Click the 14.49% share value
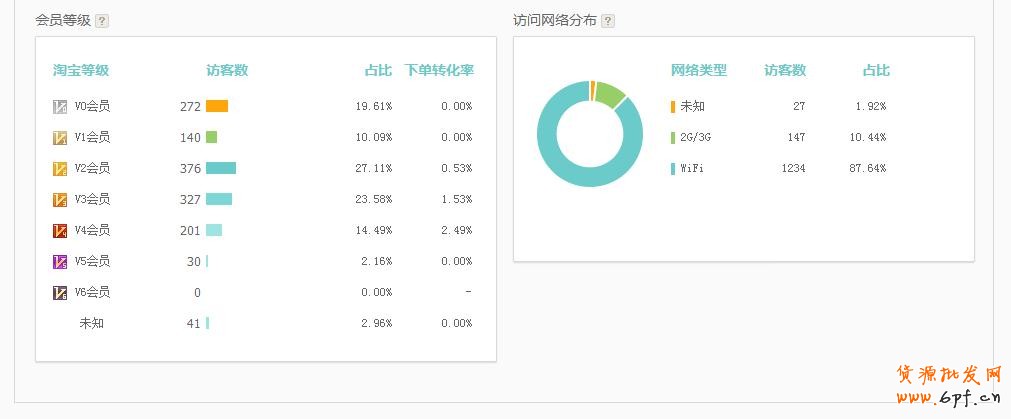The height and width of the screenshot is (419, 1011). tap(374, 230)
